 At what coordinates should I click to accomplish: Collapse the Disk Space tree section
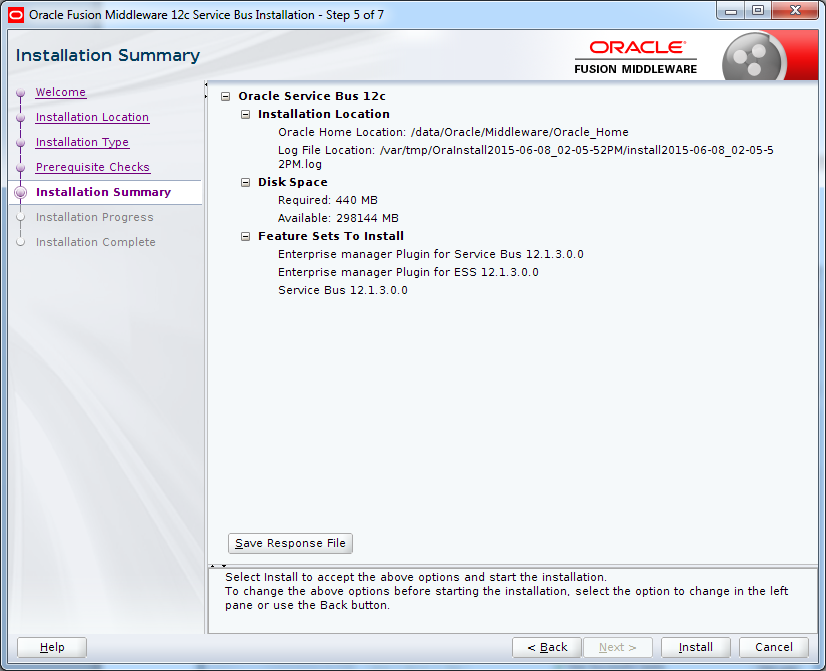(x=245, y=182)
